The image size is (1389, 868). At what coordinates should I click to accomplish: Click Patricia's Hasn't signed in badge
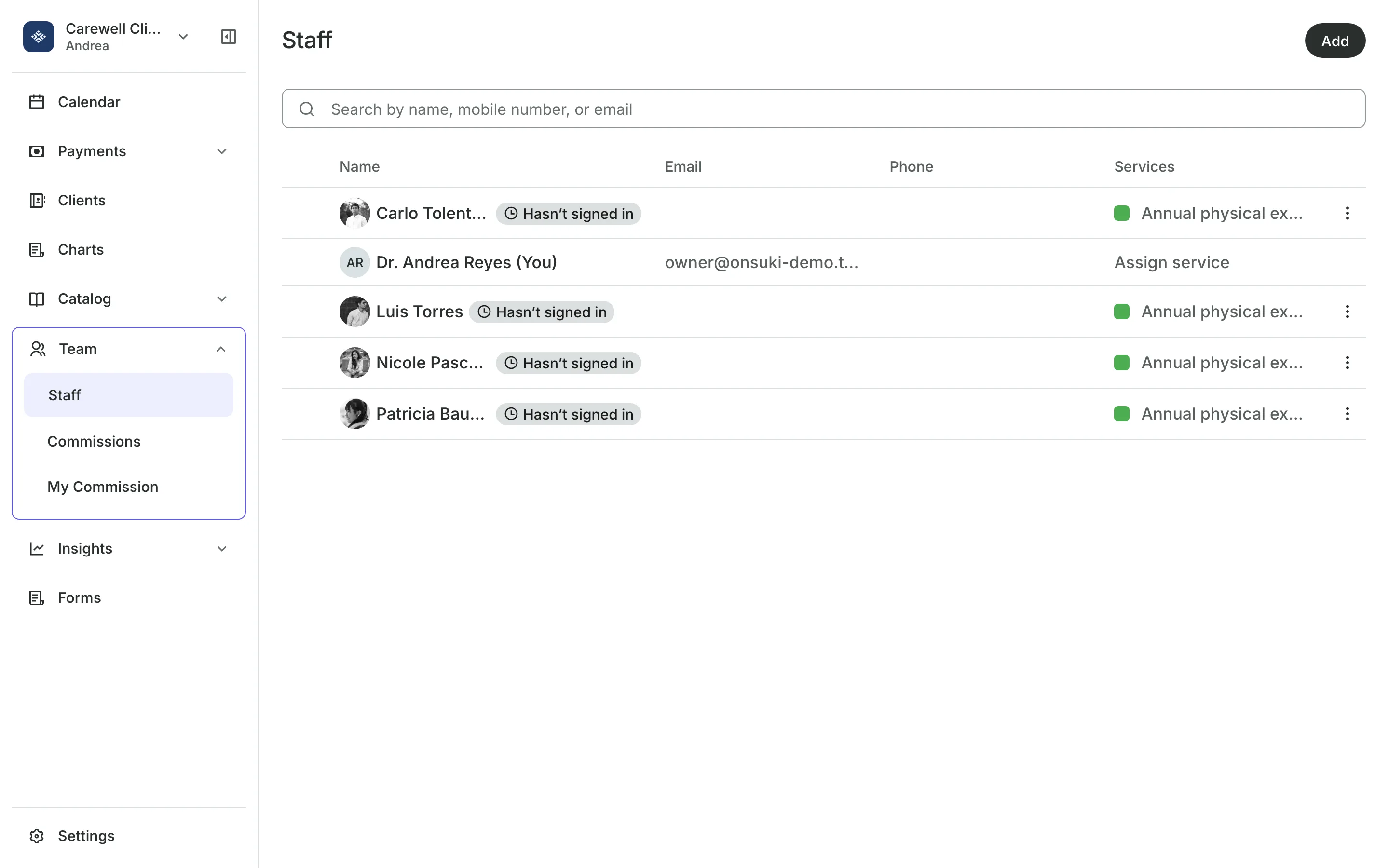pyautogui.click(x=568, y=414)
